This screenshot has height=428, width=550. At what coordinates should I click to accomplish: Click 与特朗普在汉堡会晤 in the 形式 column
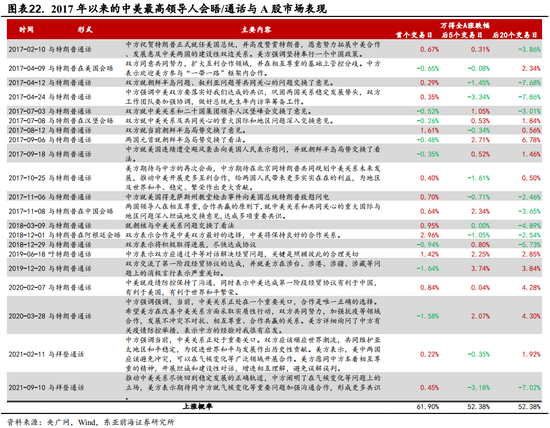pos(81,121)
